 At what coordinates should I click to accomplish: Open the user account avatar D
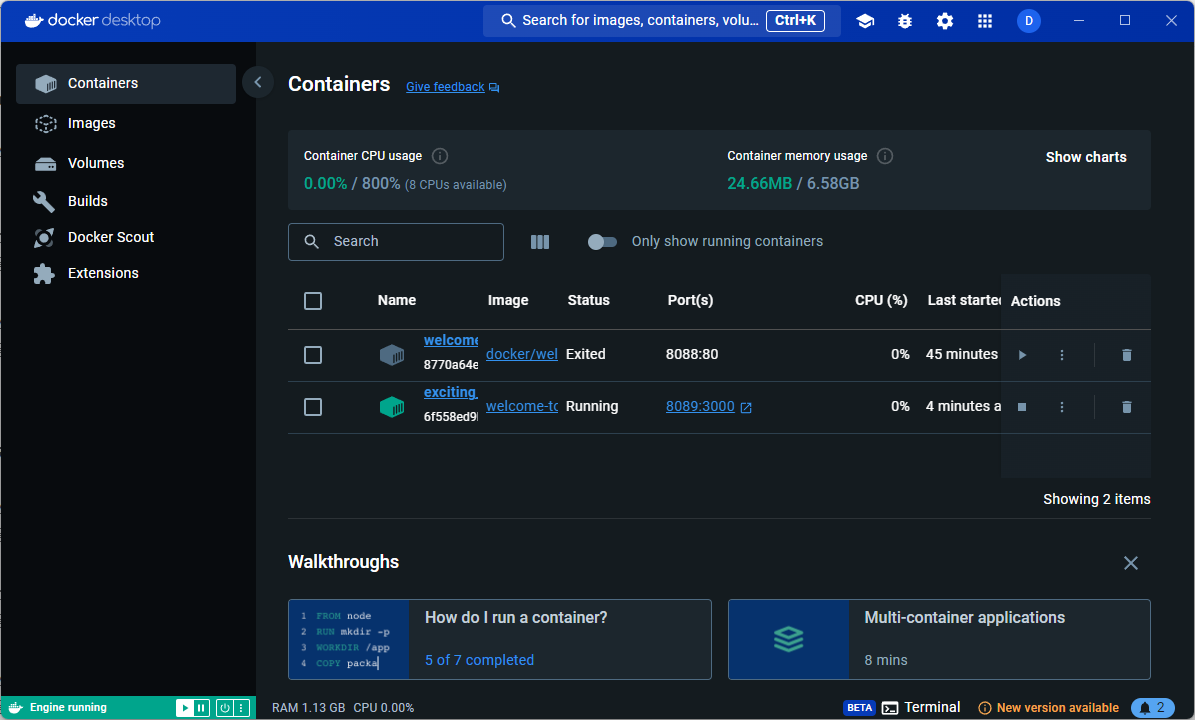point(1029,21)
